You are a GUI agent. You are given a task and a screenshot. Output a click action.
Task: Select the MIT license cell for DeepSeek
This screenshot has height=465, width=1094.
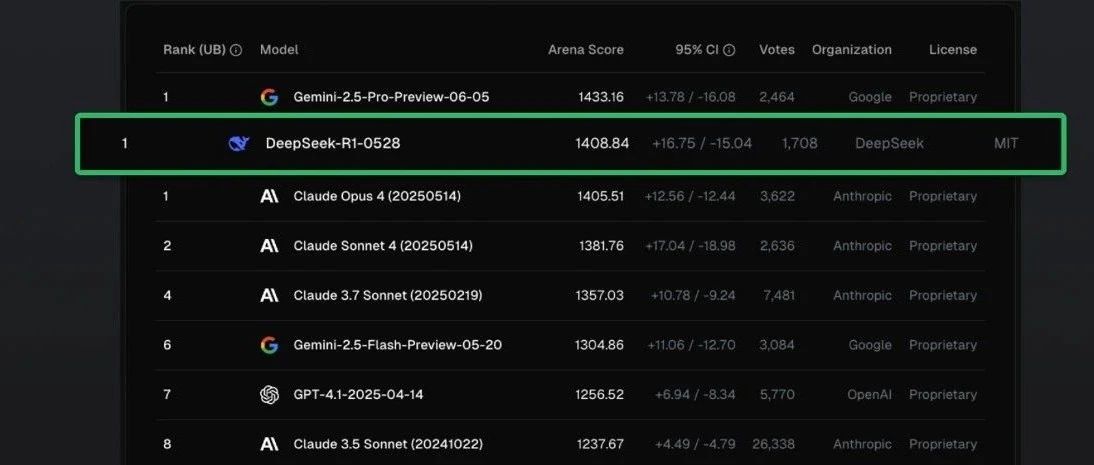pos(1006,144)
